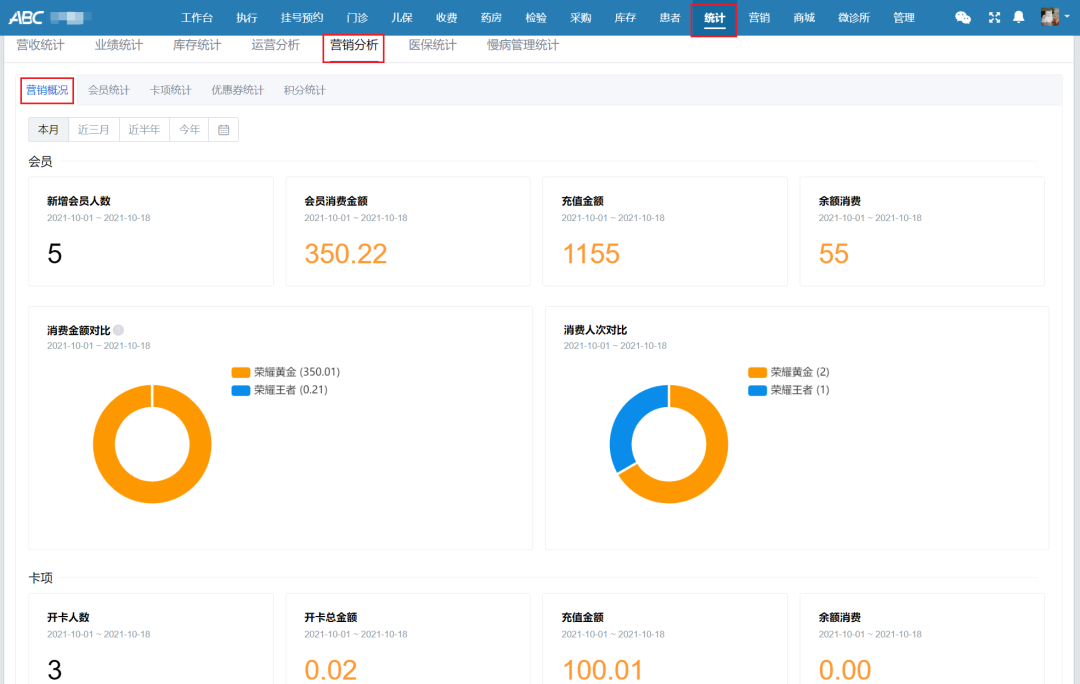This screenshot has width=1080, height=684.
Task: Open 挂号预约 from the top bar
Action: tap(302, 18)
